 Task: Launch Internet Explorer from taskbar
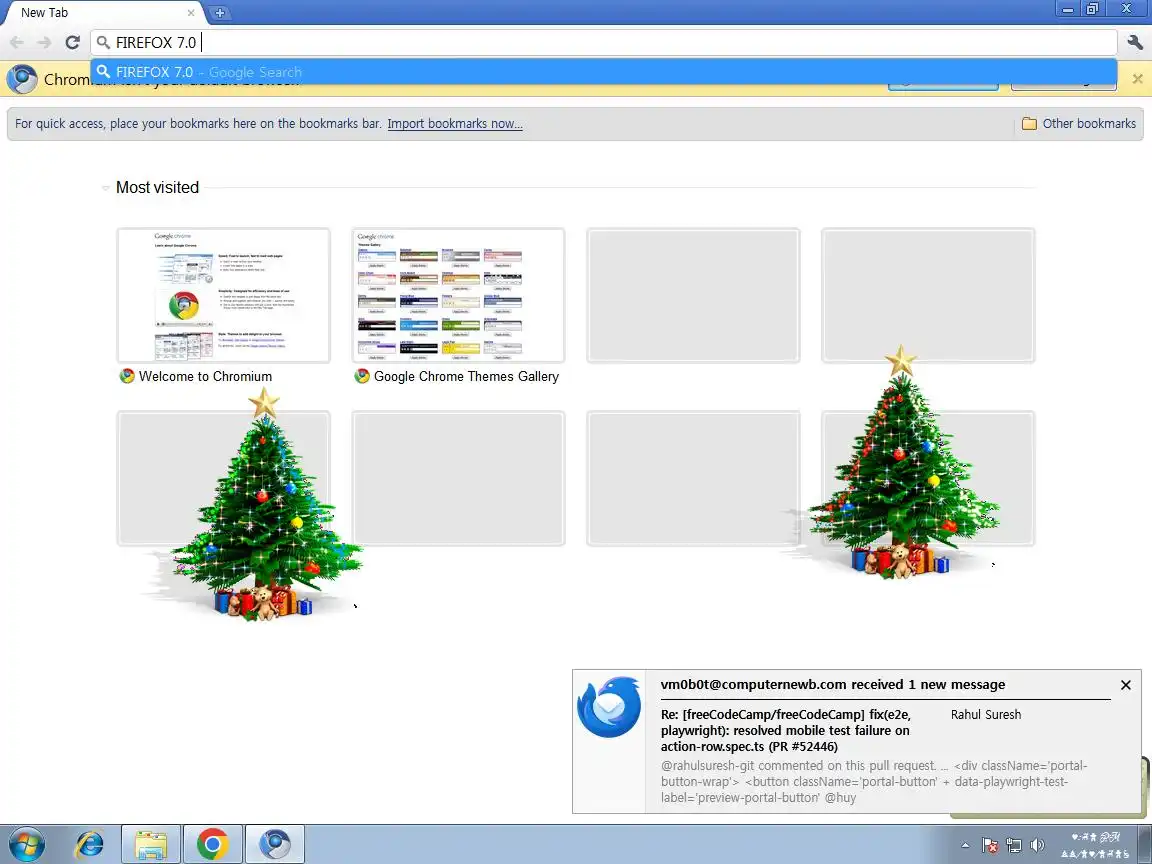pyautogui.click(x=90, y=845)
